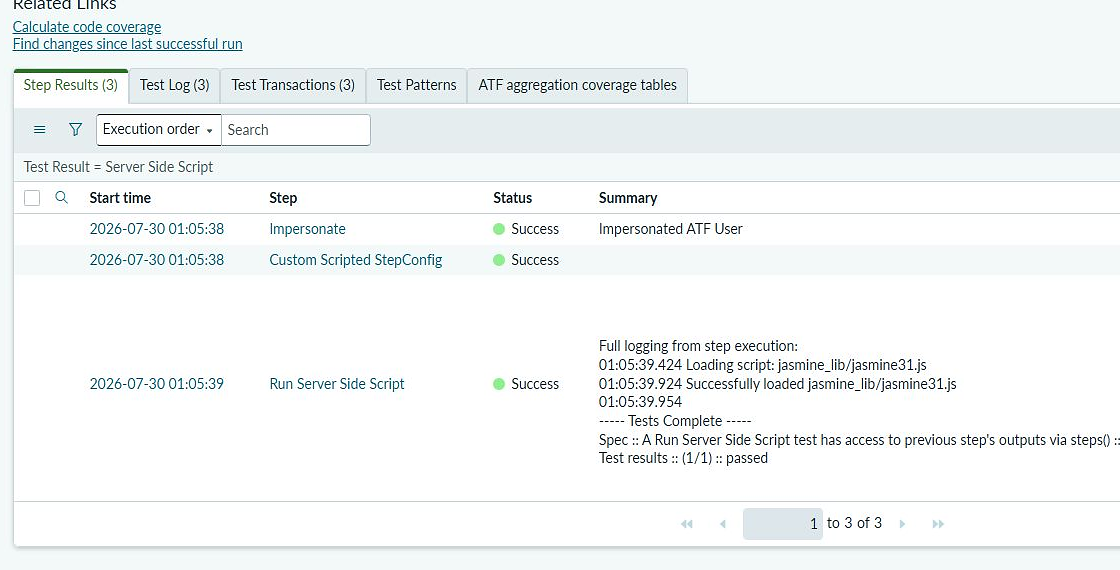Open the Impersonate step link

307,229
